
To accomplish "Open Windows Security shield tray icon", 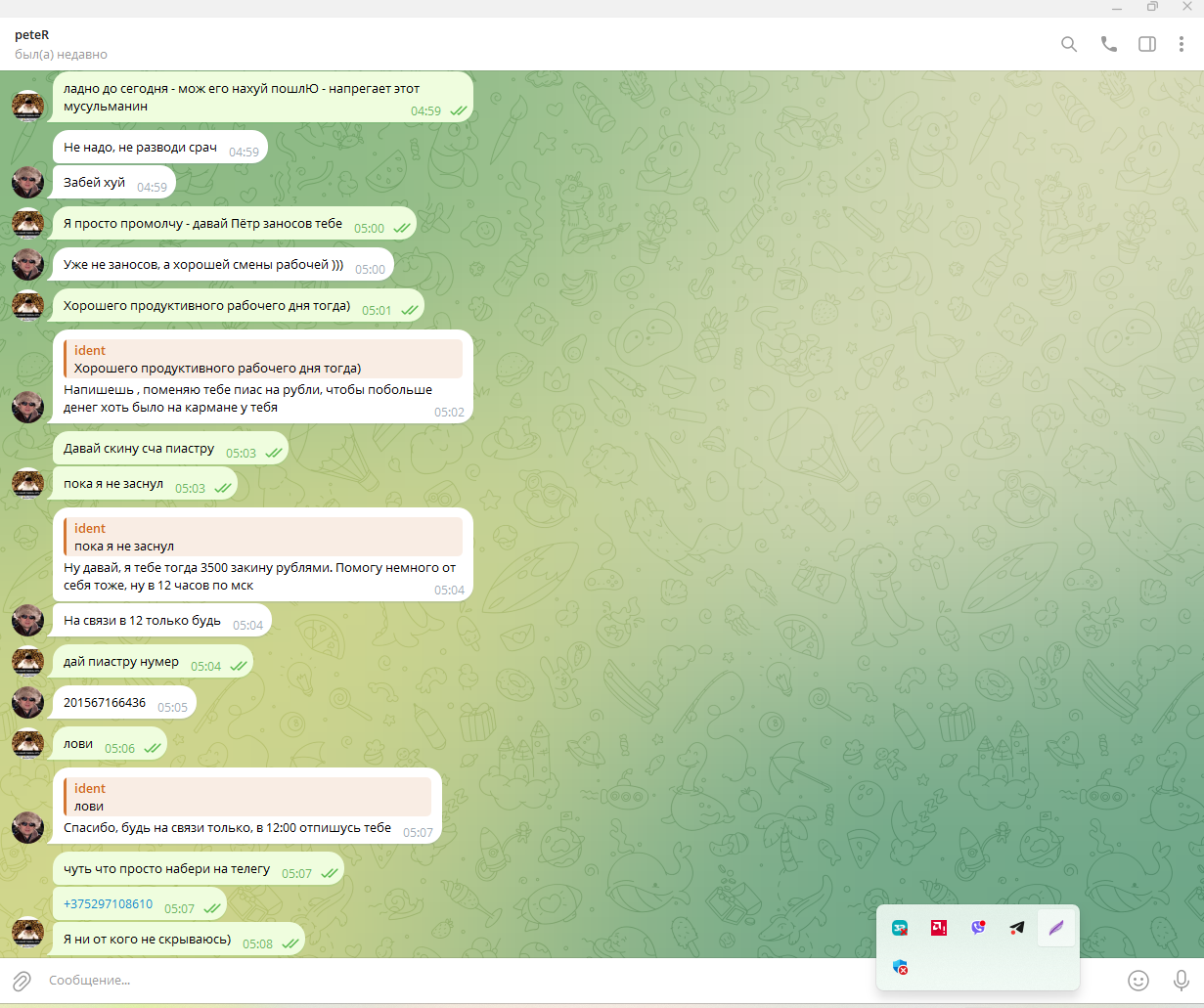I will 900,967.
